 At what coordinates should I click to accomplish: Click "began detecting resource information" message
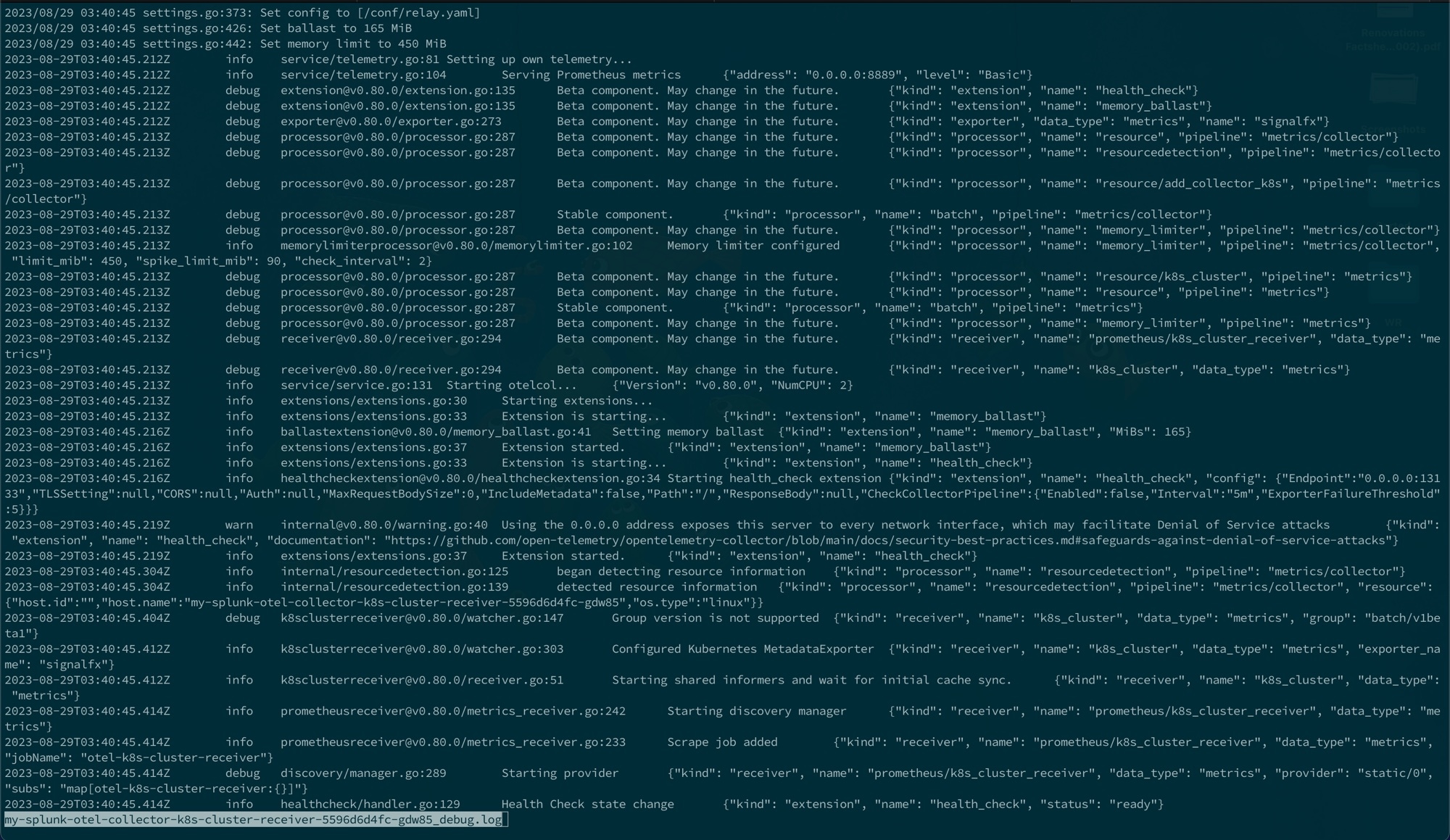(681, 572)
